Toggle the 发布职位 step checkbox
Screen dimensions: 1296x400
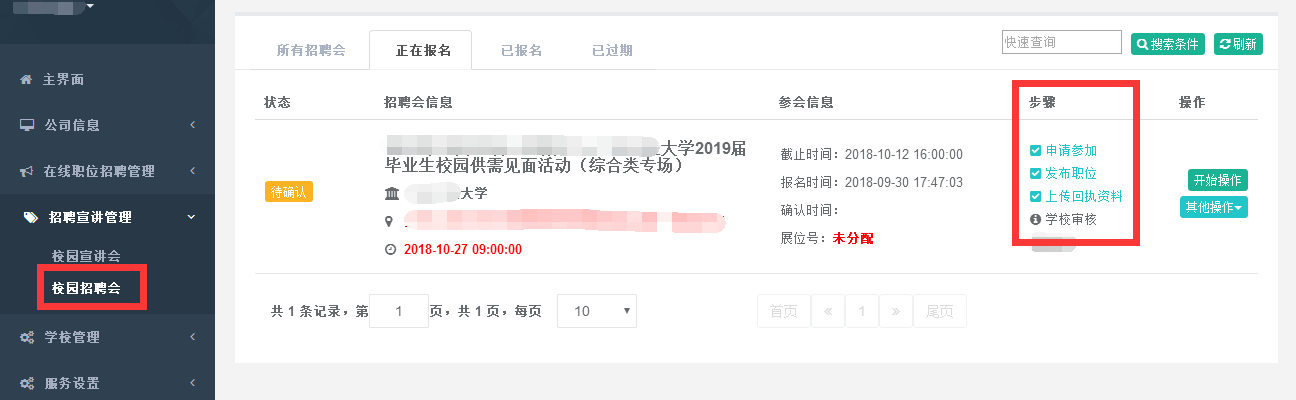click(x=1036, y=174)
